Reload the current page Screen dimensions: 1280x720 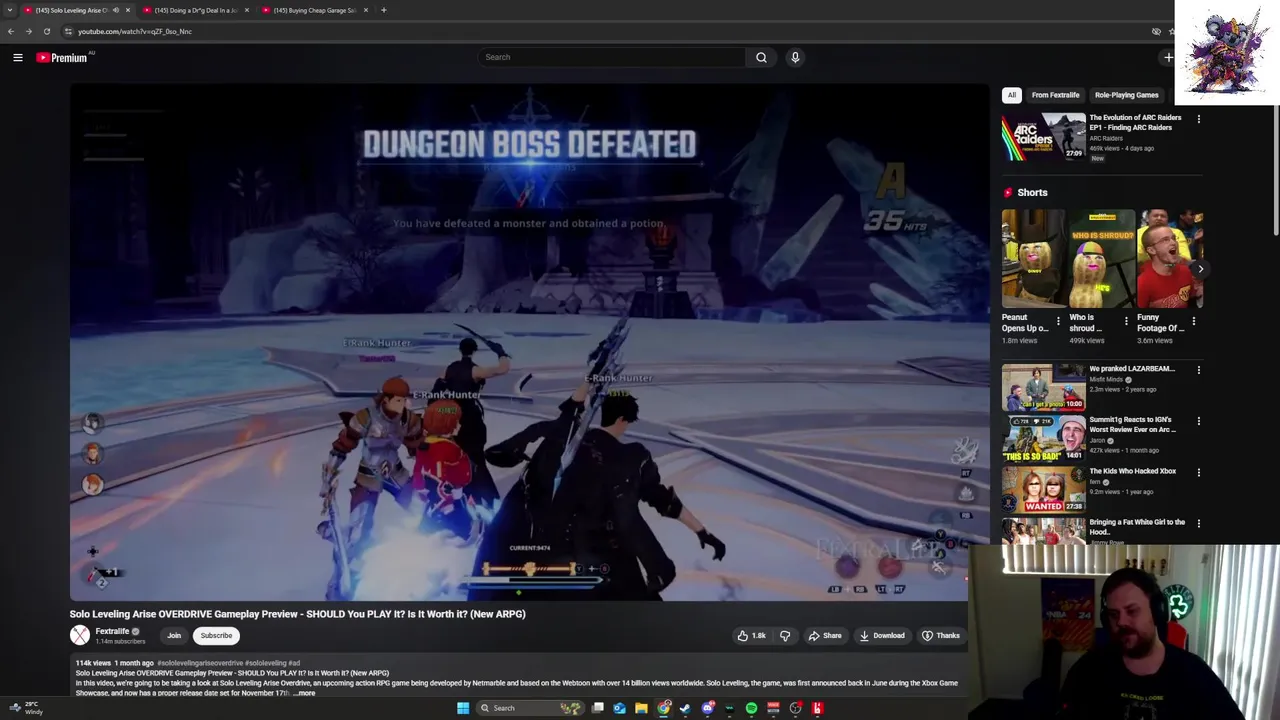[46, 31]
